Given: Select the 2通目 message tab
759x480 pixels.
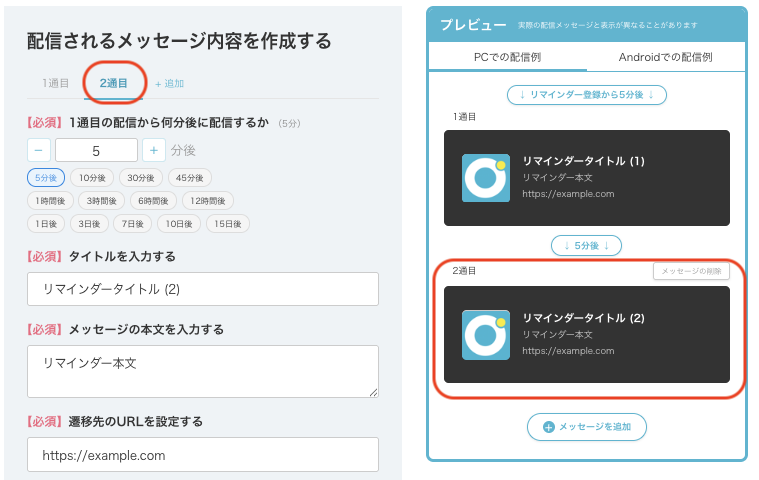Looking at the screenshot, I should pos(113,83).
